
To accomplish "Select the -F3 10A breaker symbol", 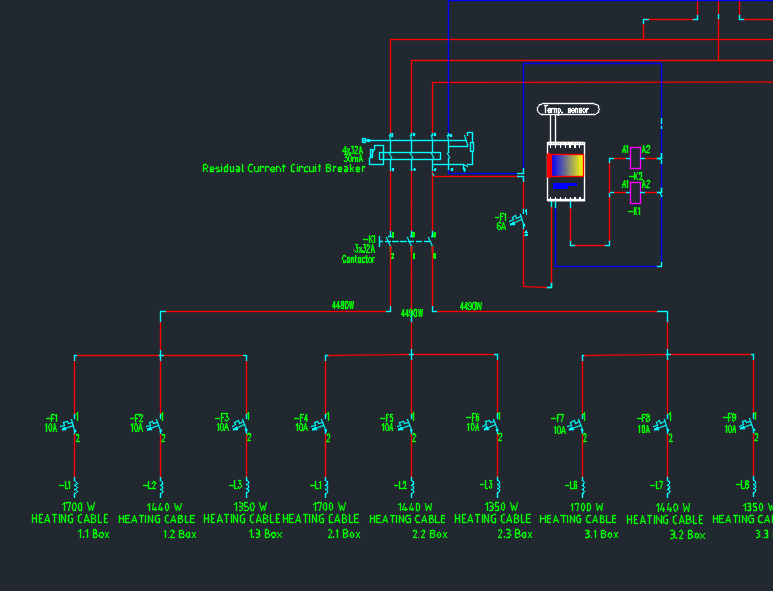I will (241, 426).
